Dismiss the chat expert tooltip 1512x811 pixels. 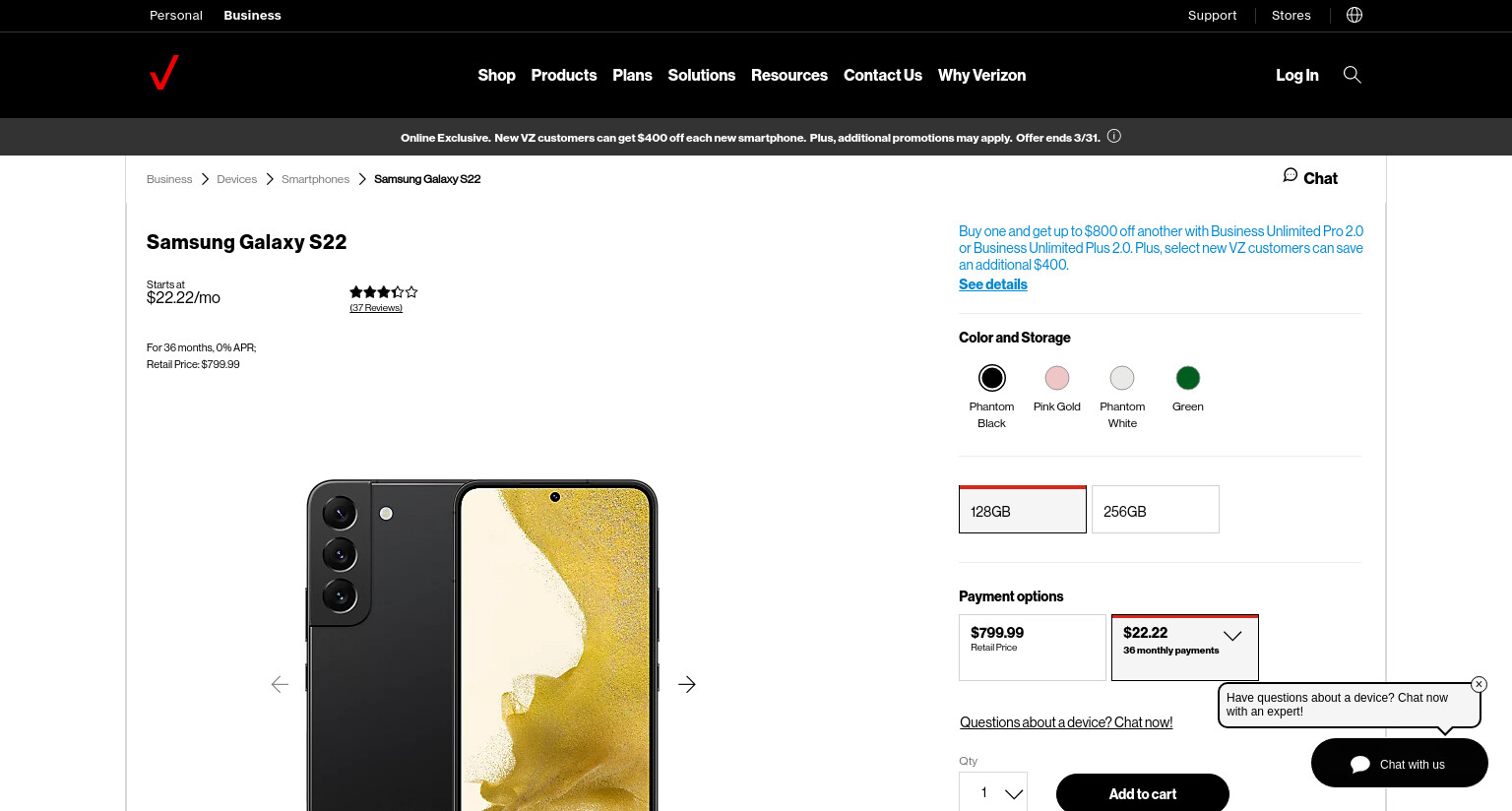coord(1479,684)
